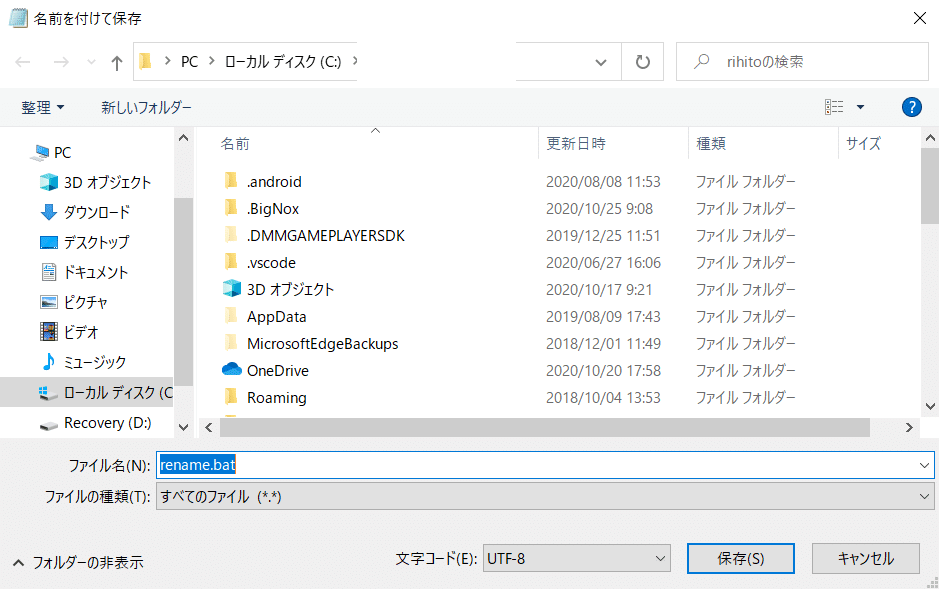The image size is (939, 589).
Task: Select ドキュメント in navigation pane
Action: (84, 272)
